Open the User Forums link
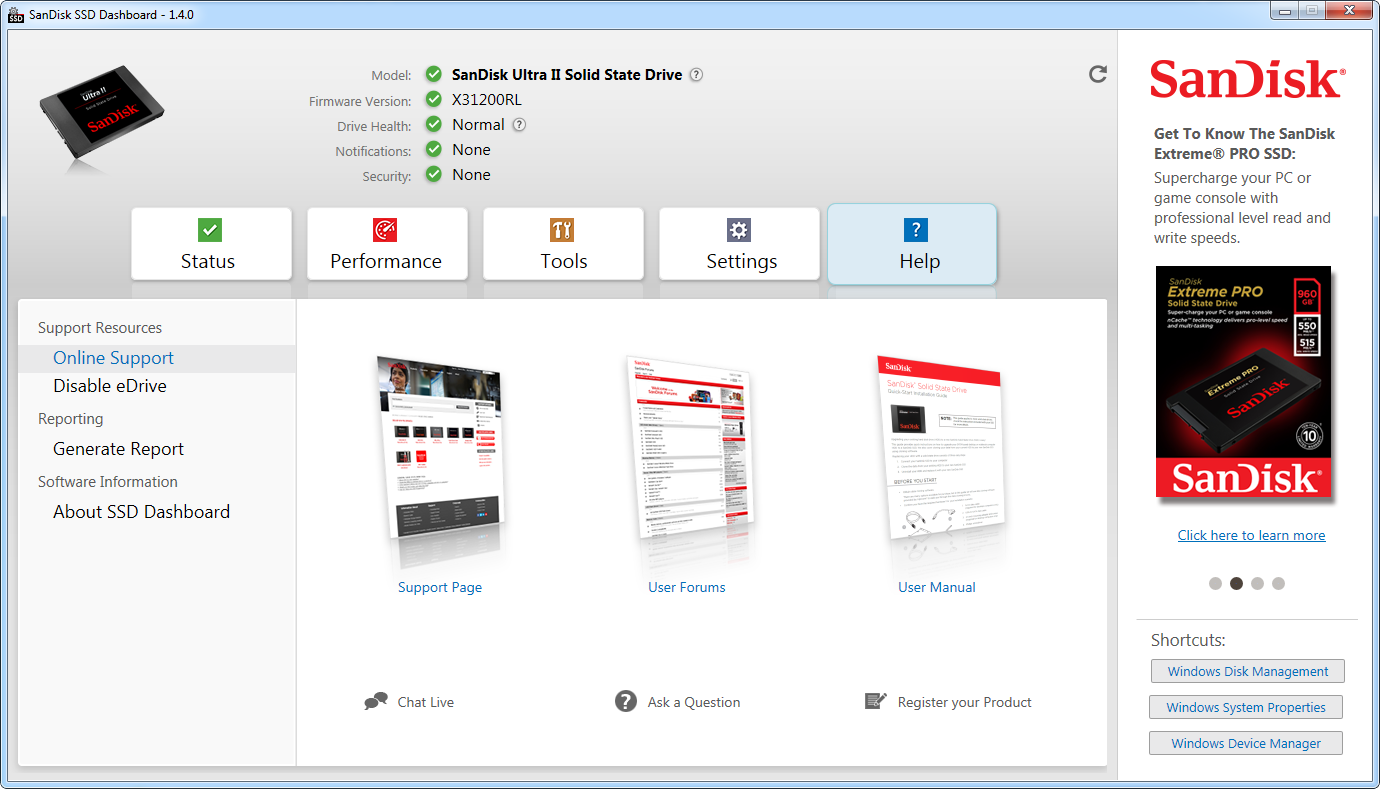Viewport: 1380px width, 789px height. pyautogui.click(x=687, y=587)
